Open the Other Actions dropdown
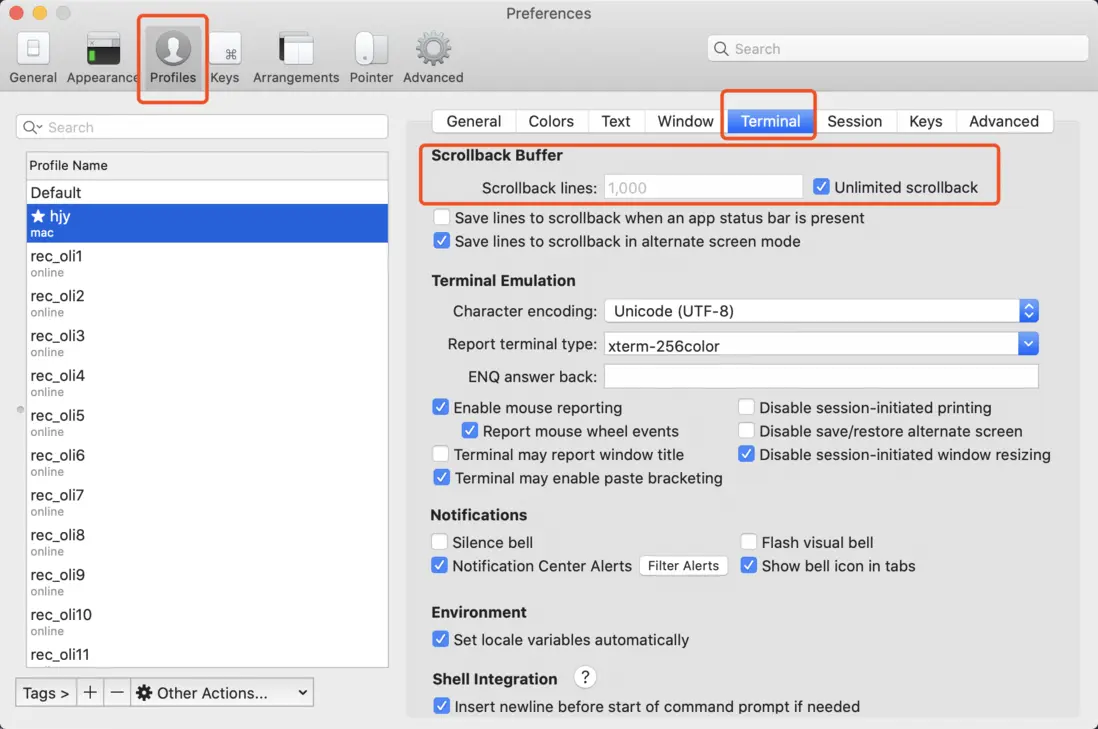This screenshot has width=1098, height=729. (222, 693)
